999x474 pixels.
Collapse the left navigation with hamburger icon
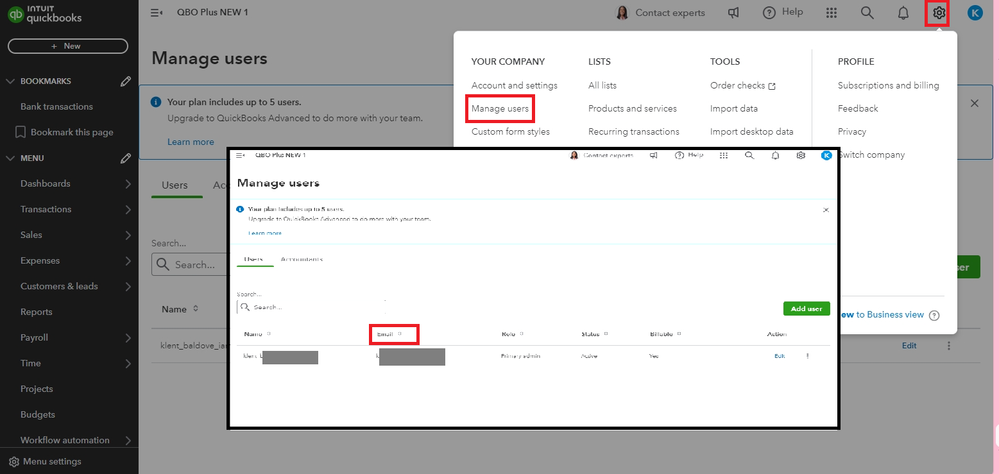point(157,13)
